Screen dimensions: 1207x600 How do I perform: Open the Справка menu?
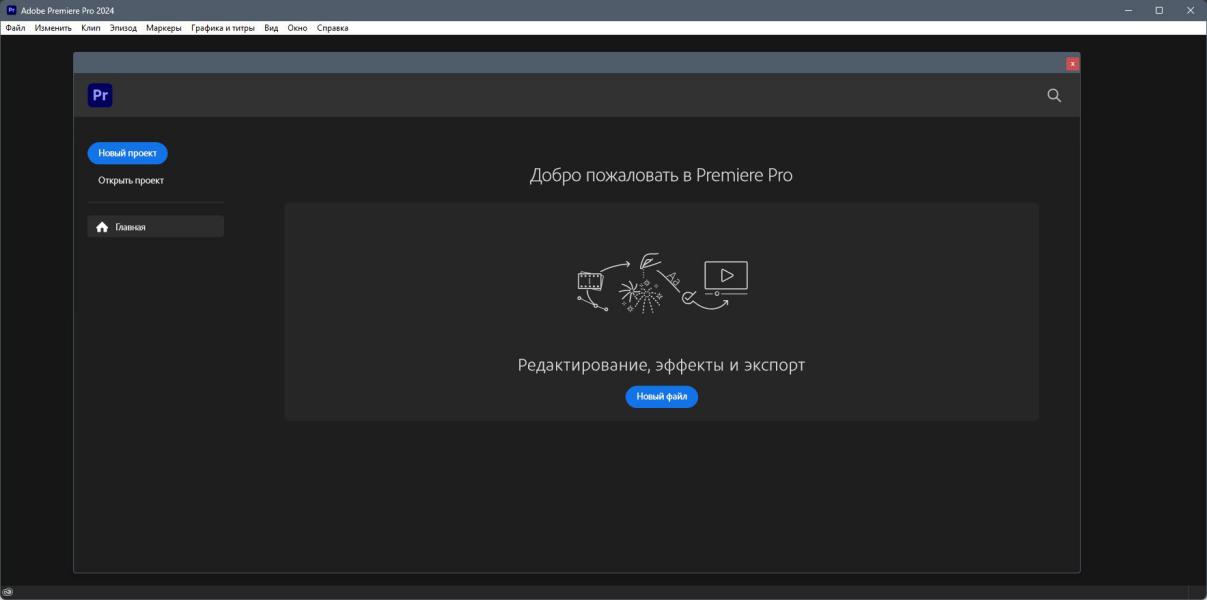pos(333,28)
